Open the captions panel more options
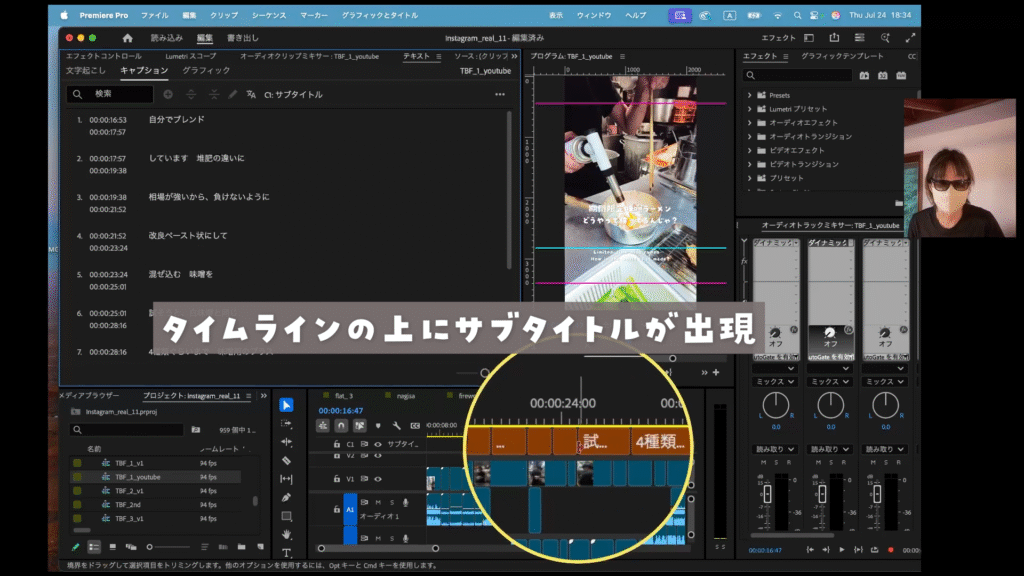 (500, 95)
